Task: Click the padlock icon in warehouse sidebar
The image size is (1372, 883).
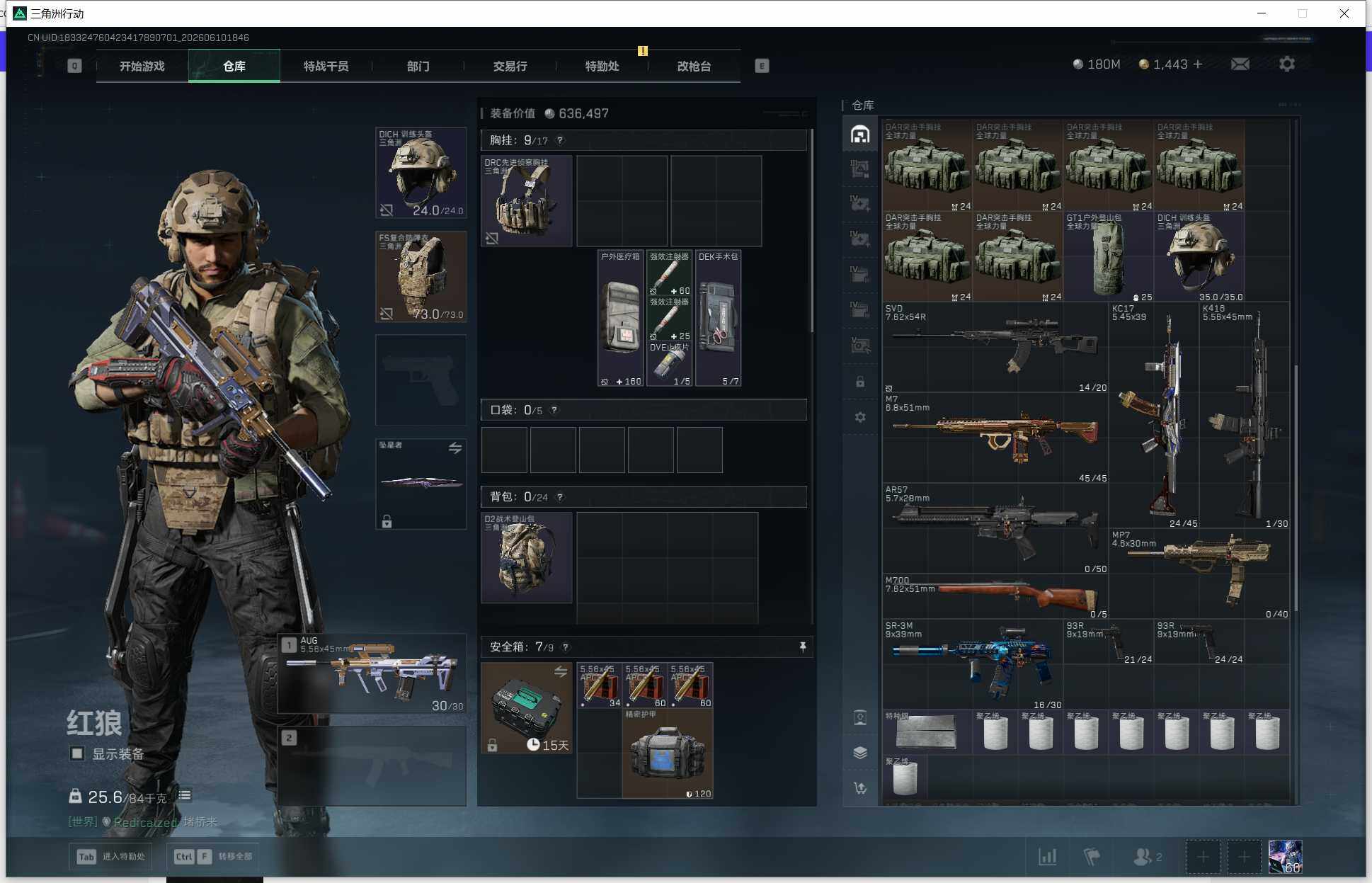Action: 860,382
